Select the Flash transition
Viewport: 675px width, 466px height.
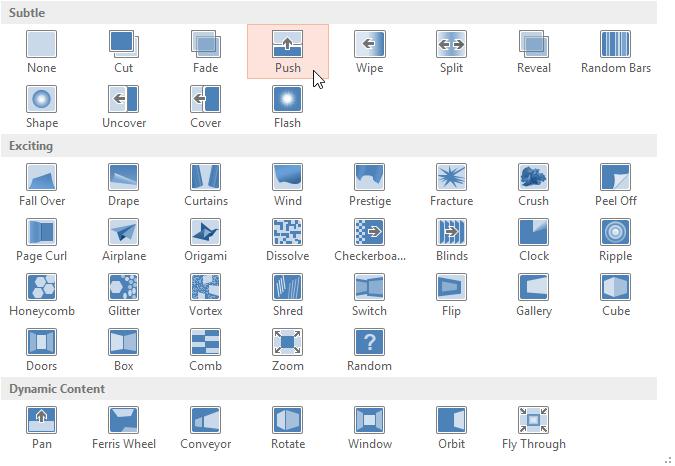pos(288,107)
